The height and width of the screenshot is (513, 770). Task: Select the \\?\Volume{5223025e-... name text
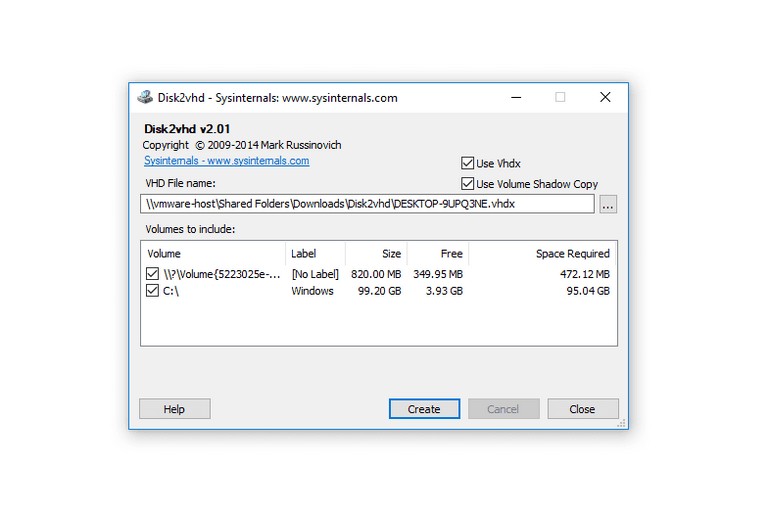click(222, 274)
